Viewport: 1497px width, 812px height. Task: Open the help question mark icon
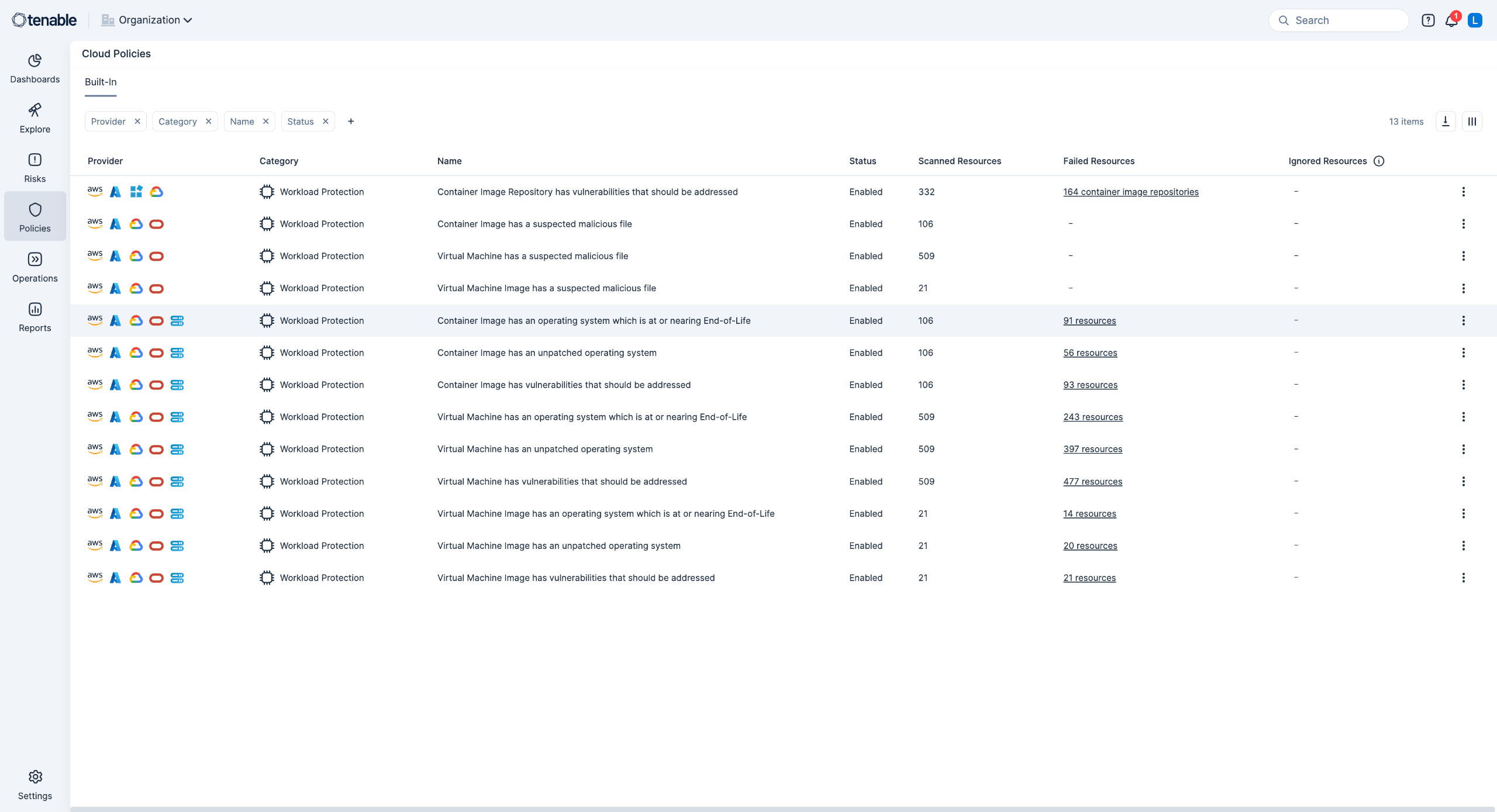pos(1428,20)
